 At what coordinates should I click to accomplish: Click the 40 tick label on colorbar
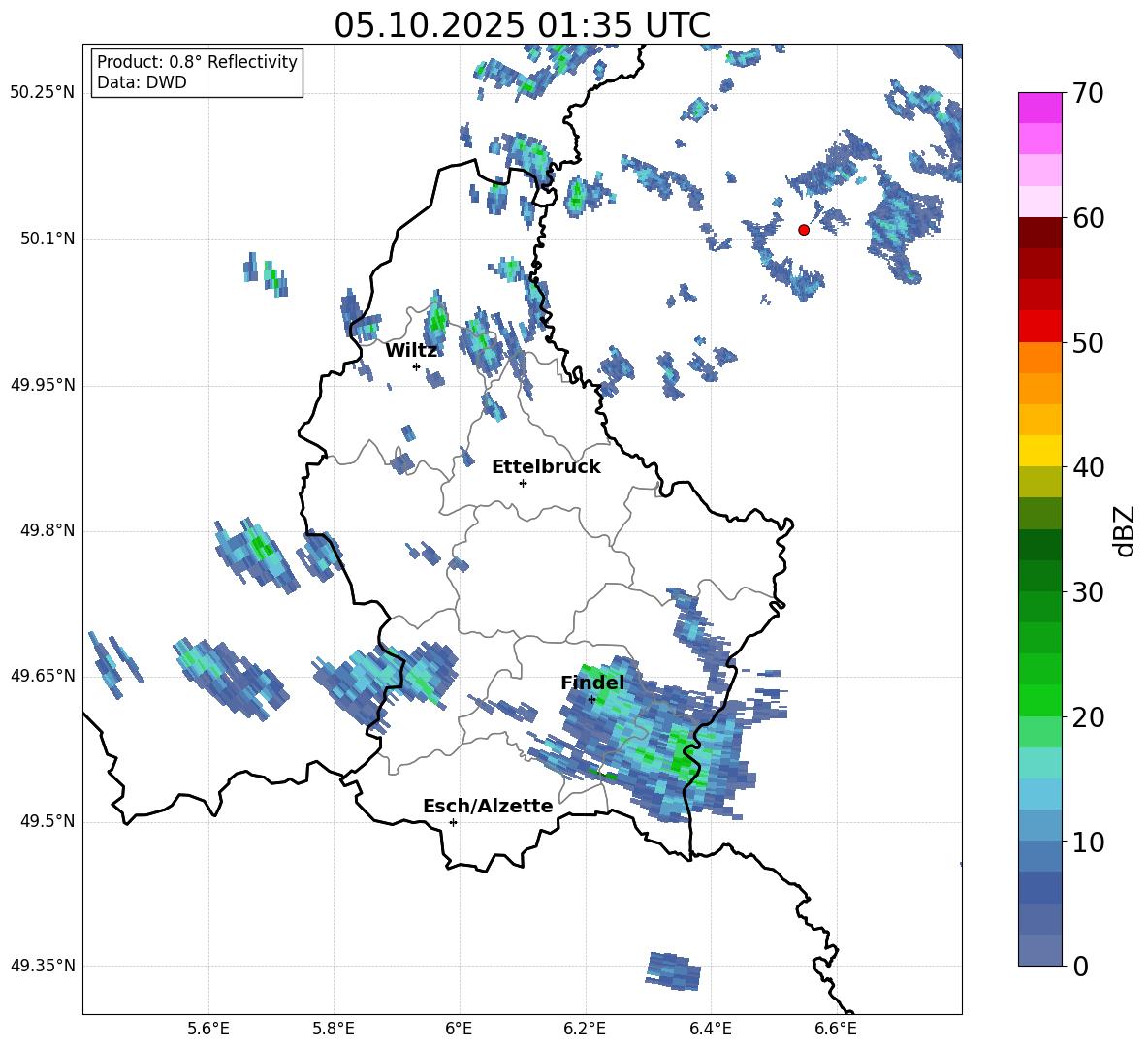1088,467
